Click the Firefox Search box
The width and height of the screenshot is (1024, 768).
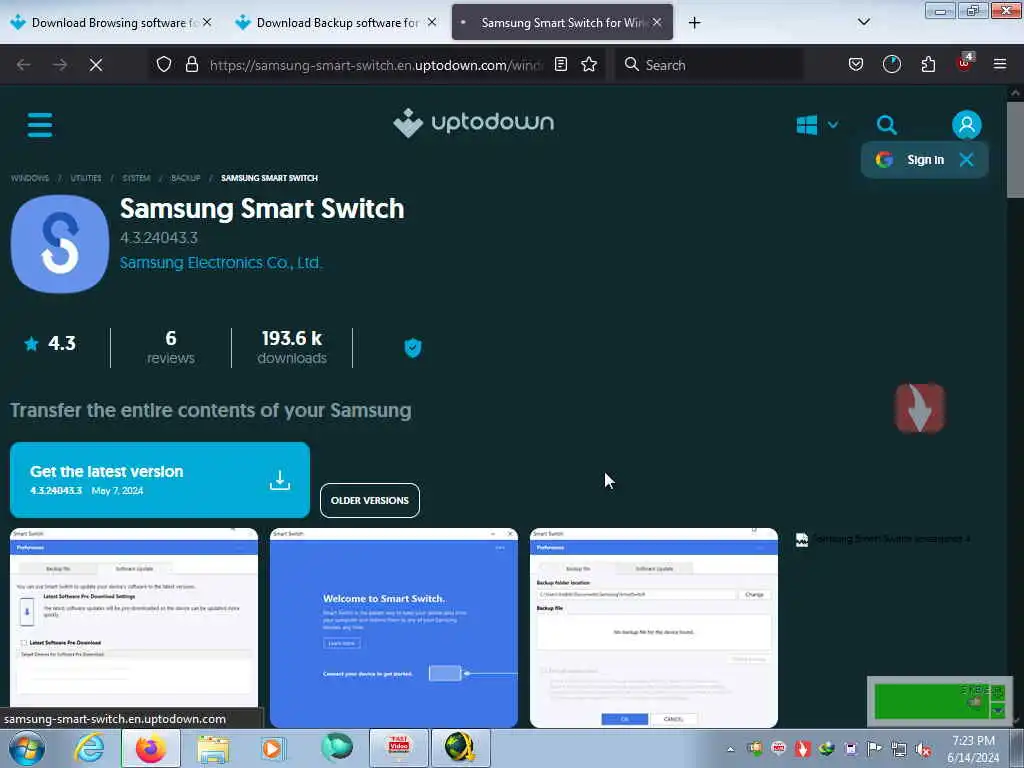709,65
